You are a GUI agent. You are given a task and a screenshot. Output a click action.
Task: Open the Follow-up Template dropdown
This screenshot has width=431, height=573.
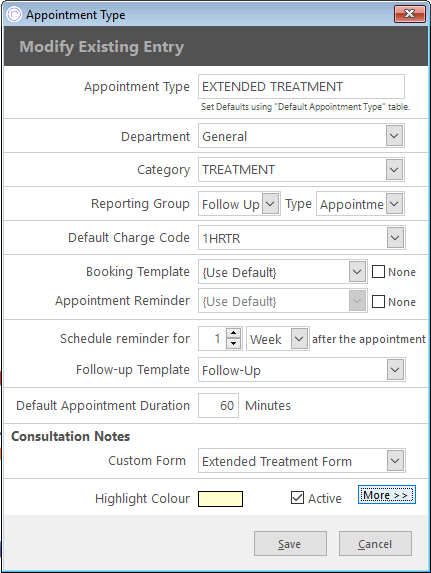pos(395,369)
